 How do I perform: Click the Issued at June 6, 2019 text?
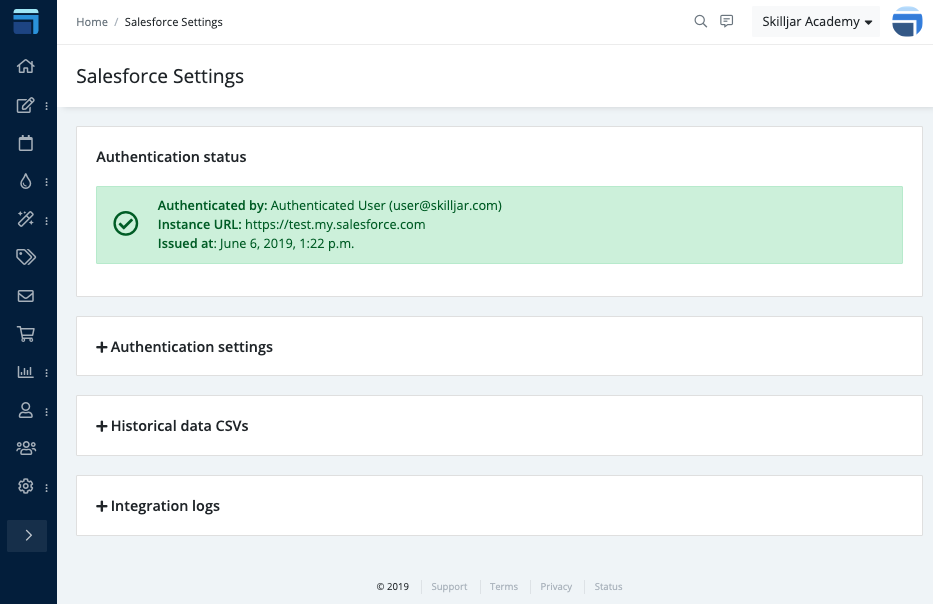pos(256,244)
